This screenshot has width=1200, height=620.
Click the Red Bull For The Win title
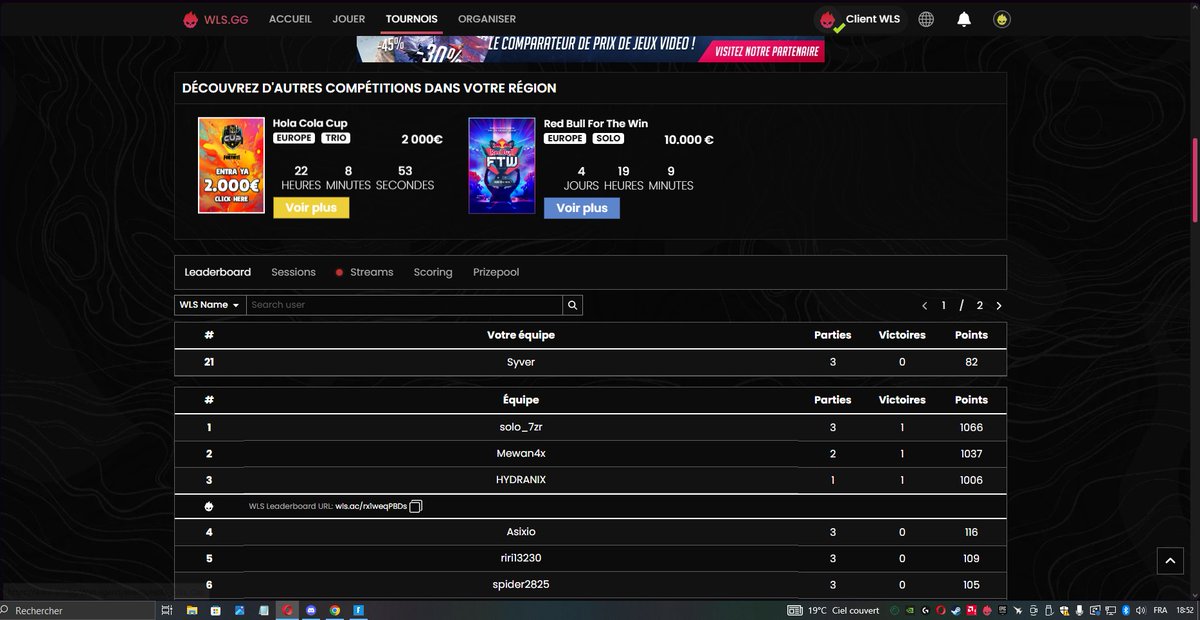(596, 123)
